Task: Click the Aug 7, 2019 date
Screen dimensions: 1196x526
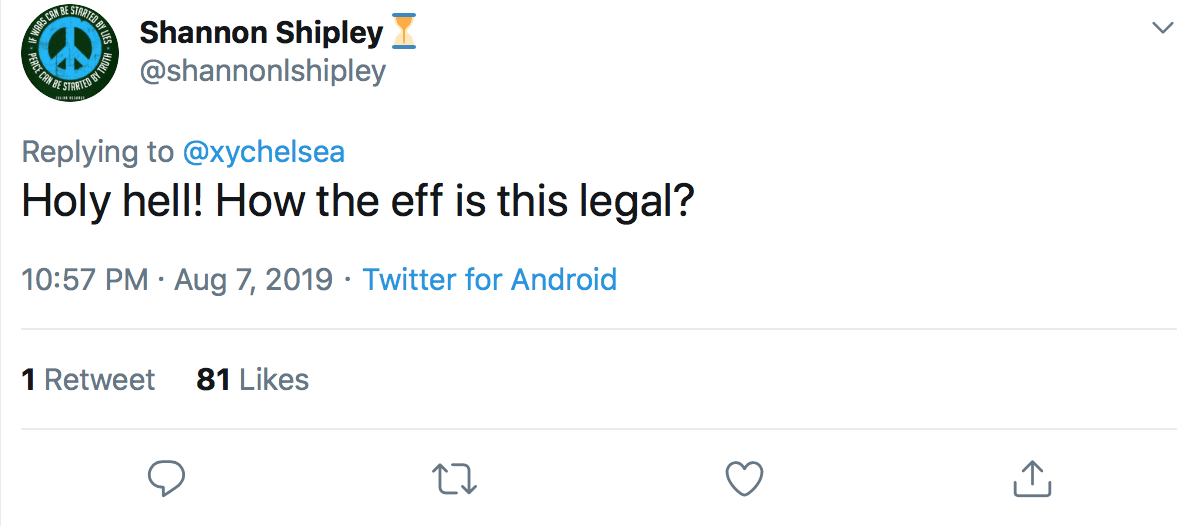Action: pos(253,281)
